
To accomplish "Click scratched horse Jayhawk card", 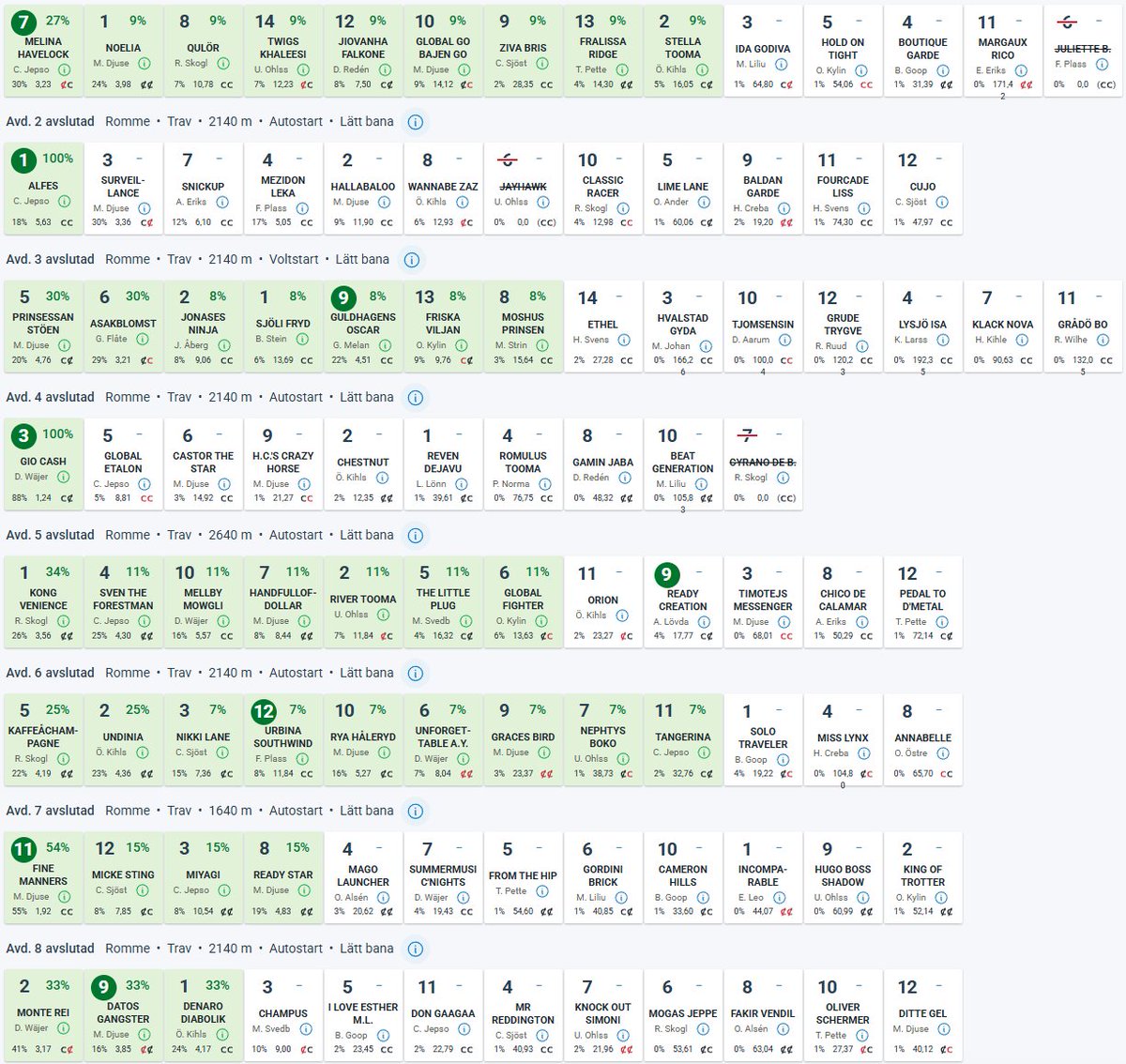I will pos(524,187).
